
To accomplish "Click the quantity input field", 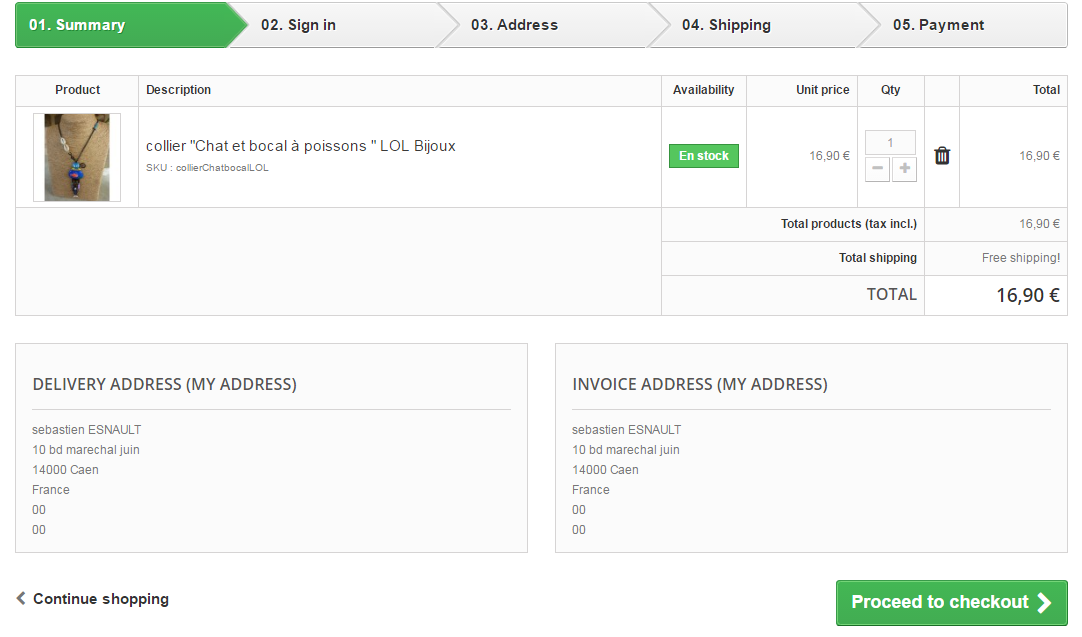I will pos(890,143).
